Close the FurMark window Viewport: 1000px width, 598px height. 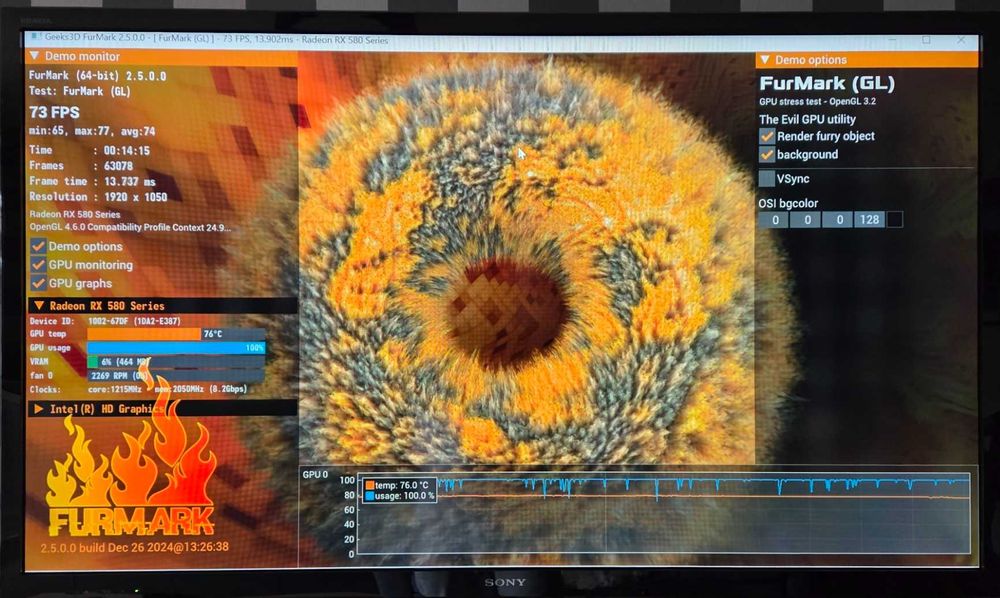pyautogui.click(x=961, y=40)
